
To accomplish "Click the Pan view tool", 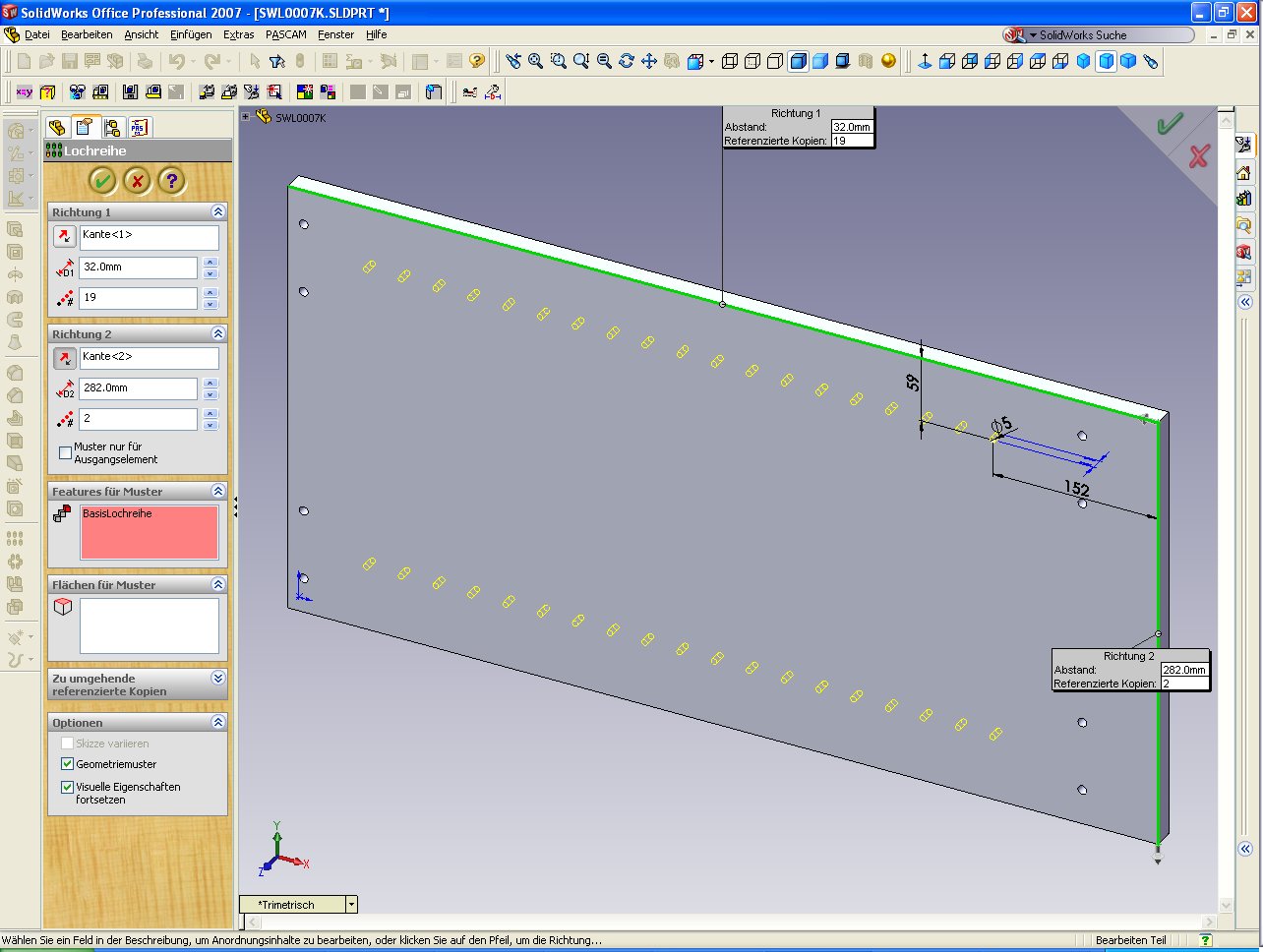I will [648, 61].
